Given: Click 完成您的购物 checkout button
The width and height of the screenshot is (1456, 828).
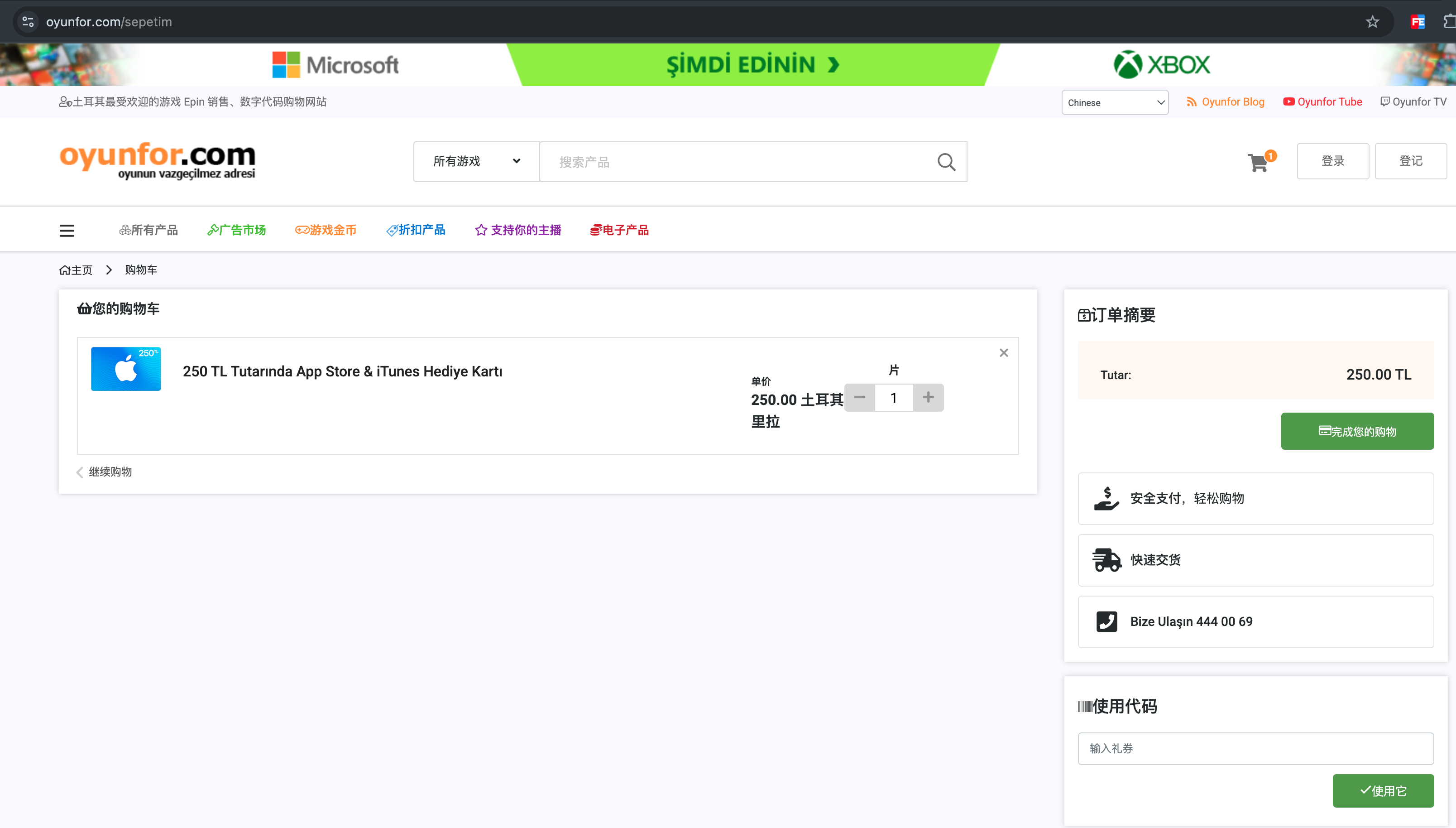Looking at the screenshot, I should coord(1357,431).
